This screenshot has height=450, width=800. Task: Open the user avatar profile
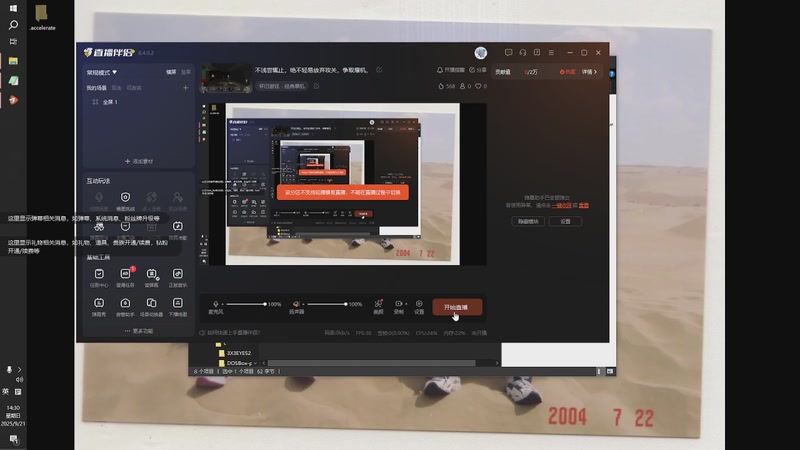481,53
